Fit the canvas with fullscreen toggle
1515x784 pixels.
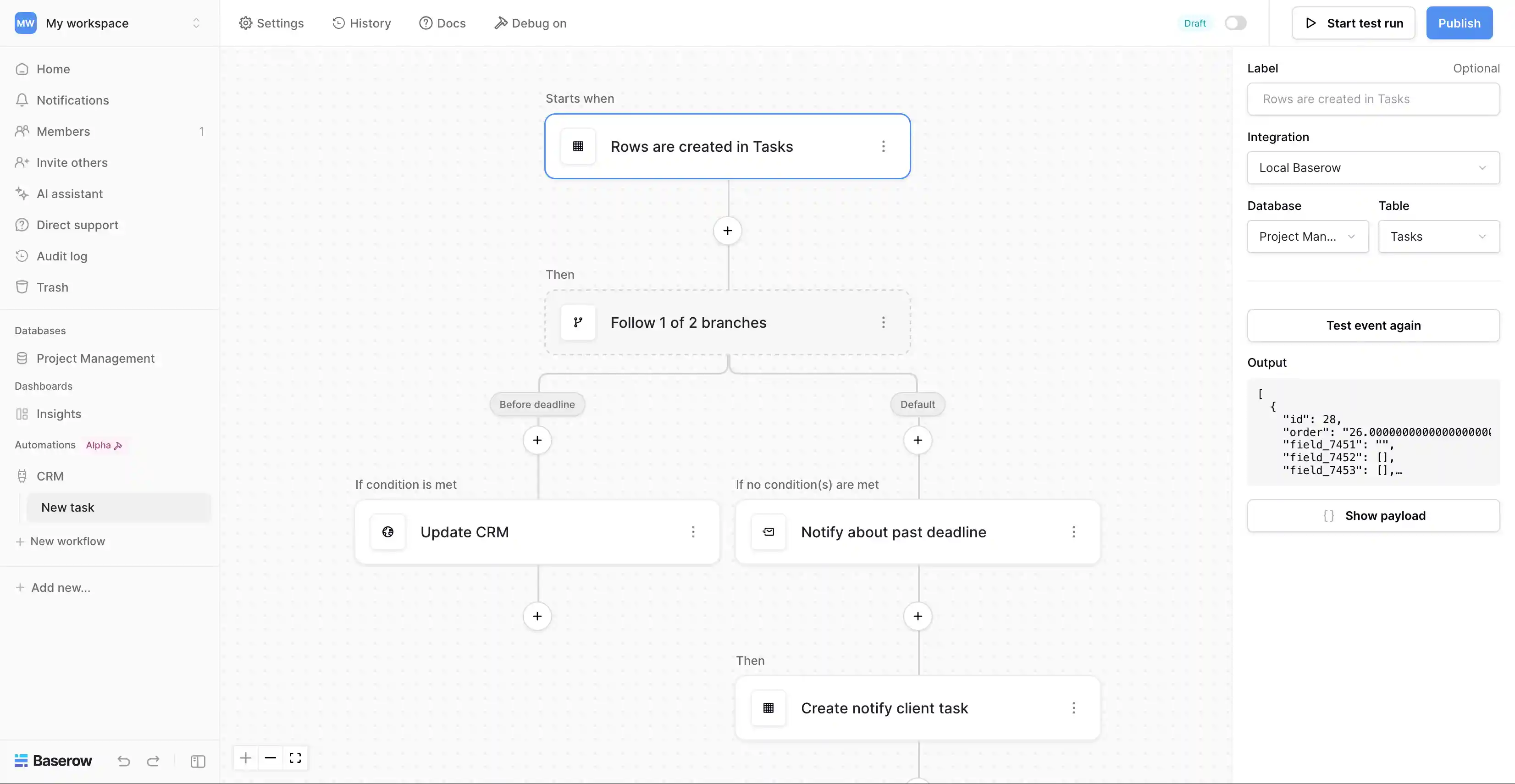click(295, 758)
